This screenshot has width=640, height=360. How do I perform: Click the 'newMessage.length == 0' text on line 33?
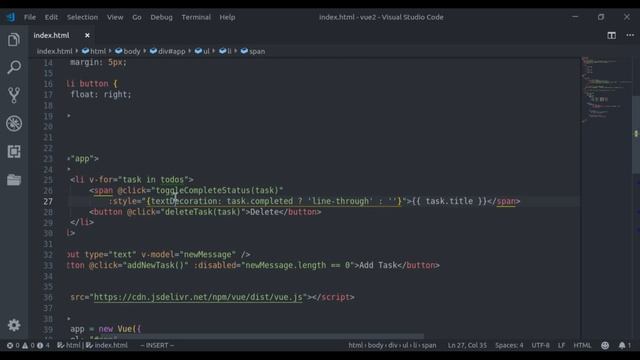coord(297,265)
